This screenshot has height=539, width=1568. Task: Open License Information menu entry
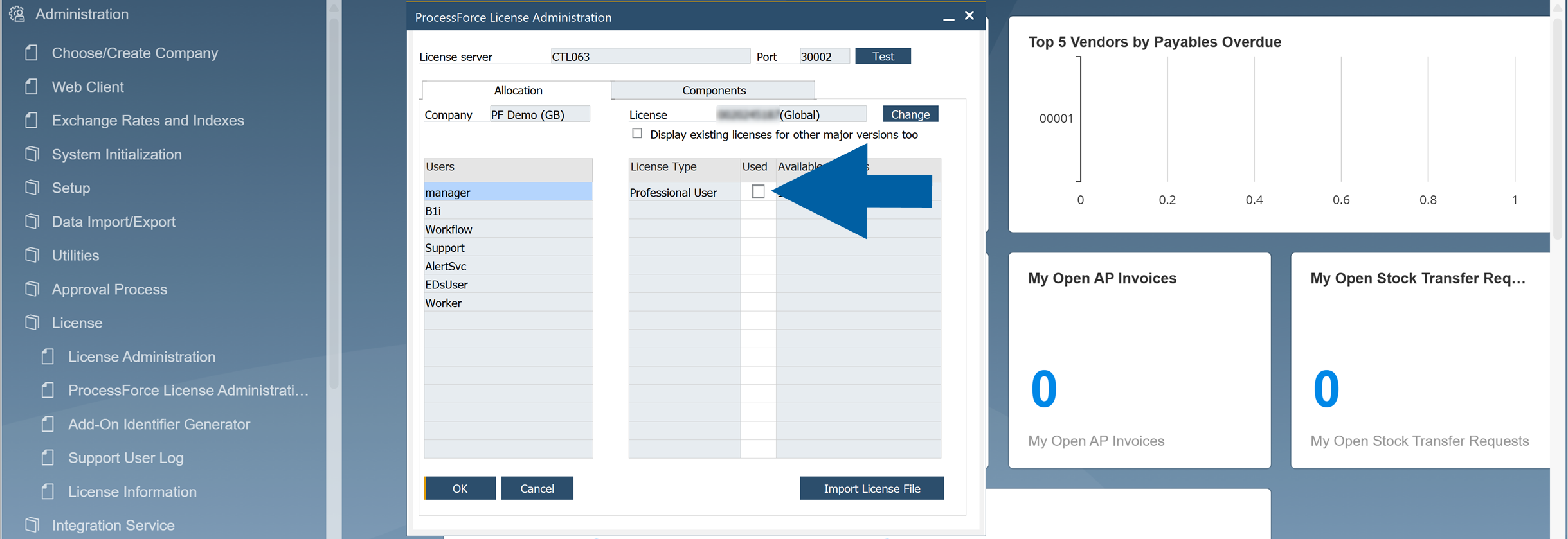tap(132, 491)
